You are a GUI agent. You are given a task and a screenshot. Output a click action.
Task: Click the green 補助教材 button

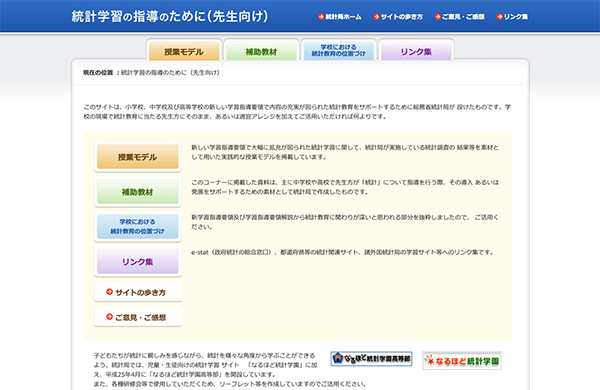(x=138, y=192)
